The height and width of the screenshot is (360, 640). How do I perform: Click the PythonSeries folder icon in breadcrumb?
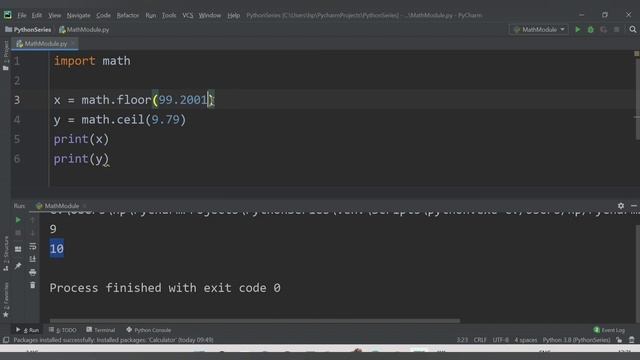[8, 29]
